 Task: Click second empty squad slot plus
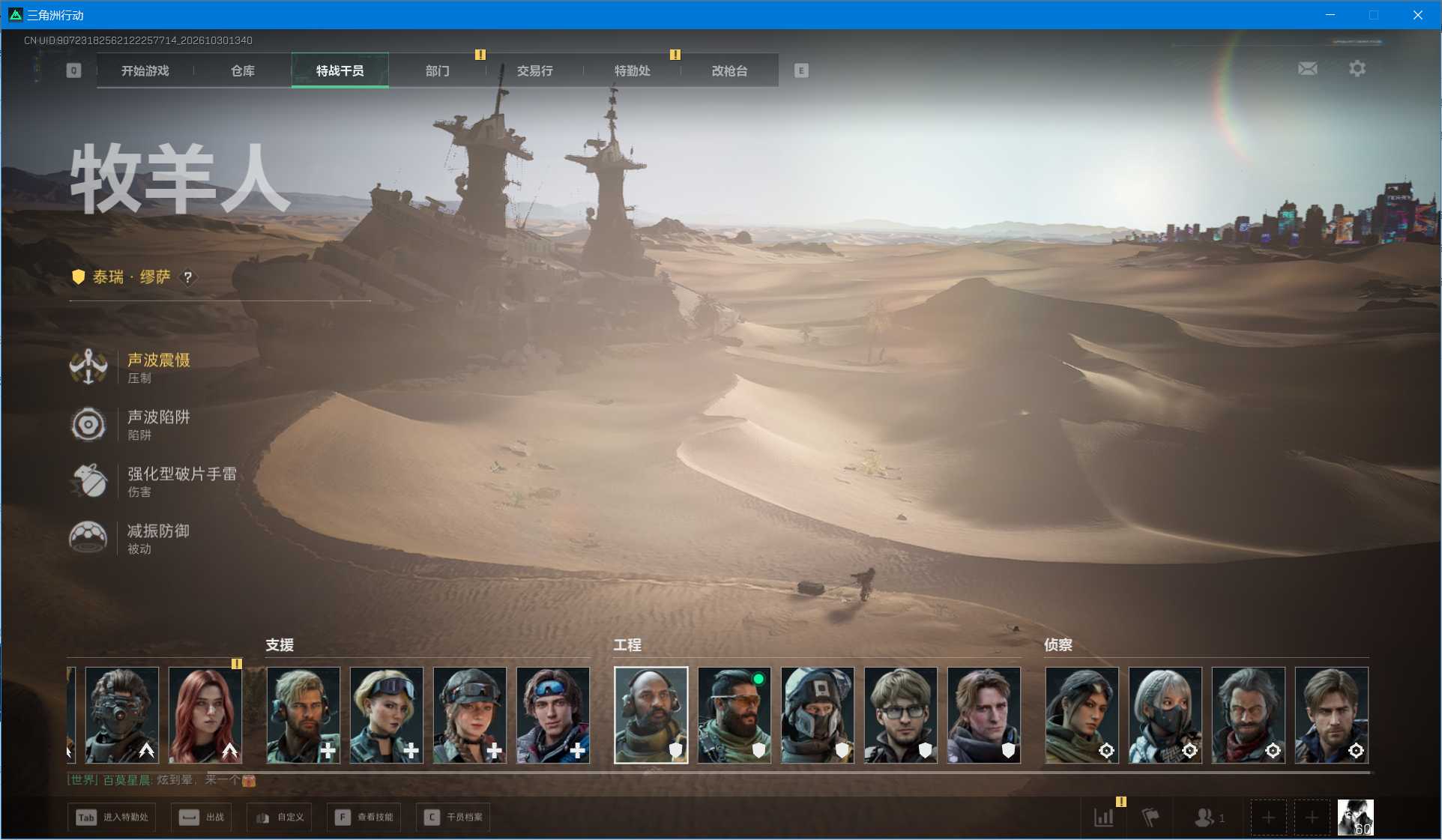pyautogui.click(x=1312, y=818)
